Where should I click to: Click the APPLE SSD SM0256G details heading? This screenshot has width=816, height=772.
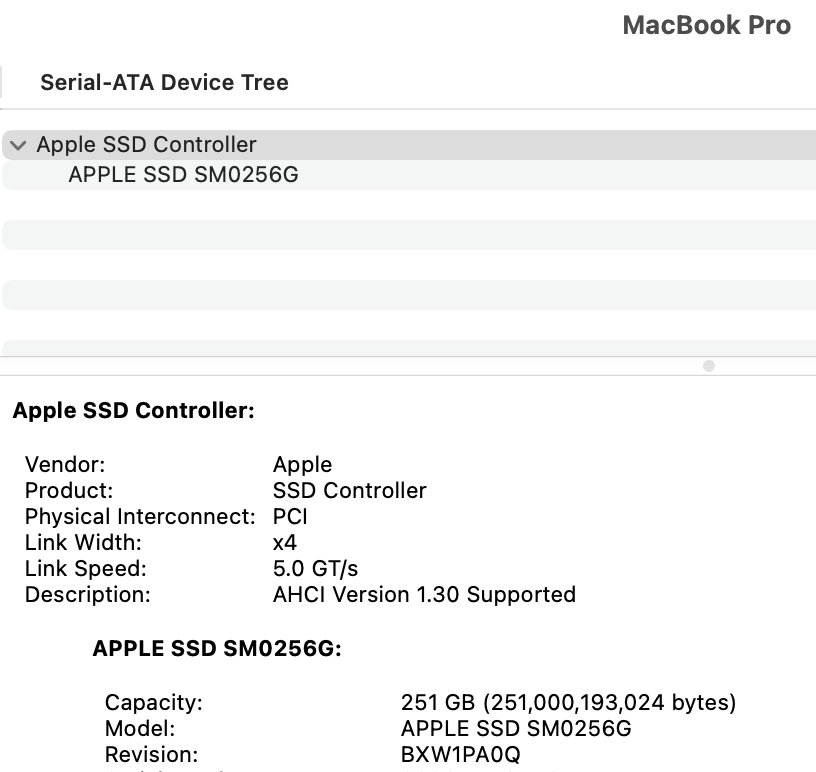click(x=215, y=648)
